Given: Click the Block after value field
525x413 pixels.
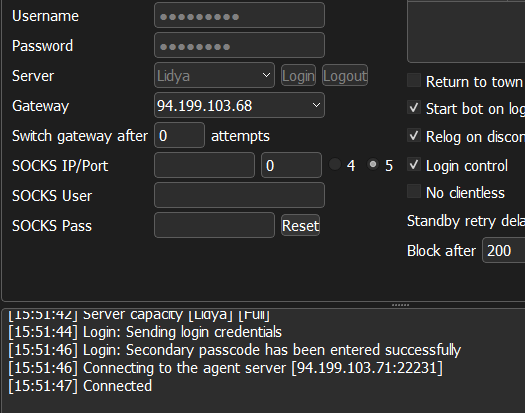Looking at the screenshot, I should pyautogui.click(x=504, y=251).
